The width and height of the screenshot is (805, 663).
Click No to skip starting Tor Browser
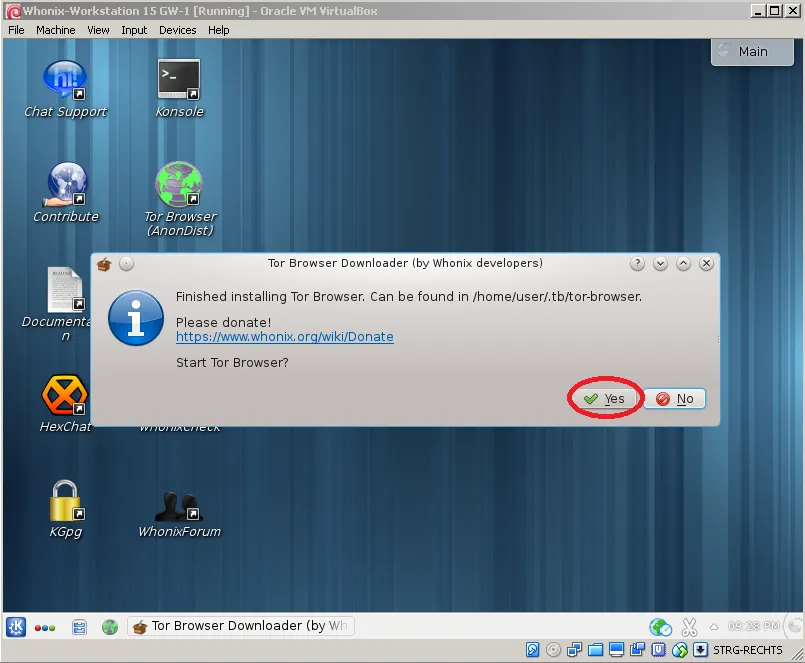(x=674, y=399)
